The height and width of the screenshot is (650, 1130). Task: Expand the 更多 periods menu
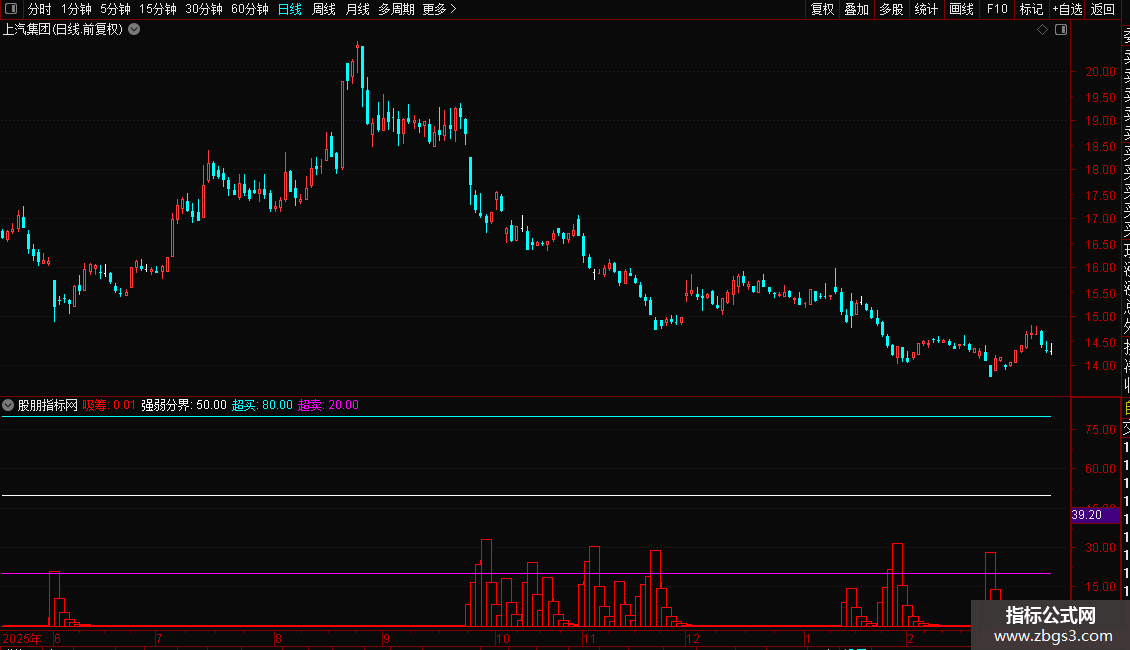point(439,9)
